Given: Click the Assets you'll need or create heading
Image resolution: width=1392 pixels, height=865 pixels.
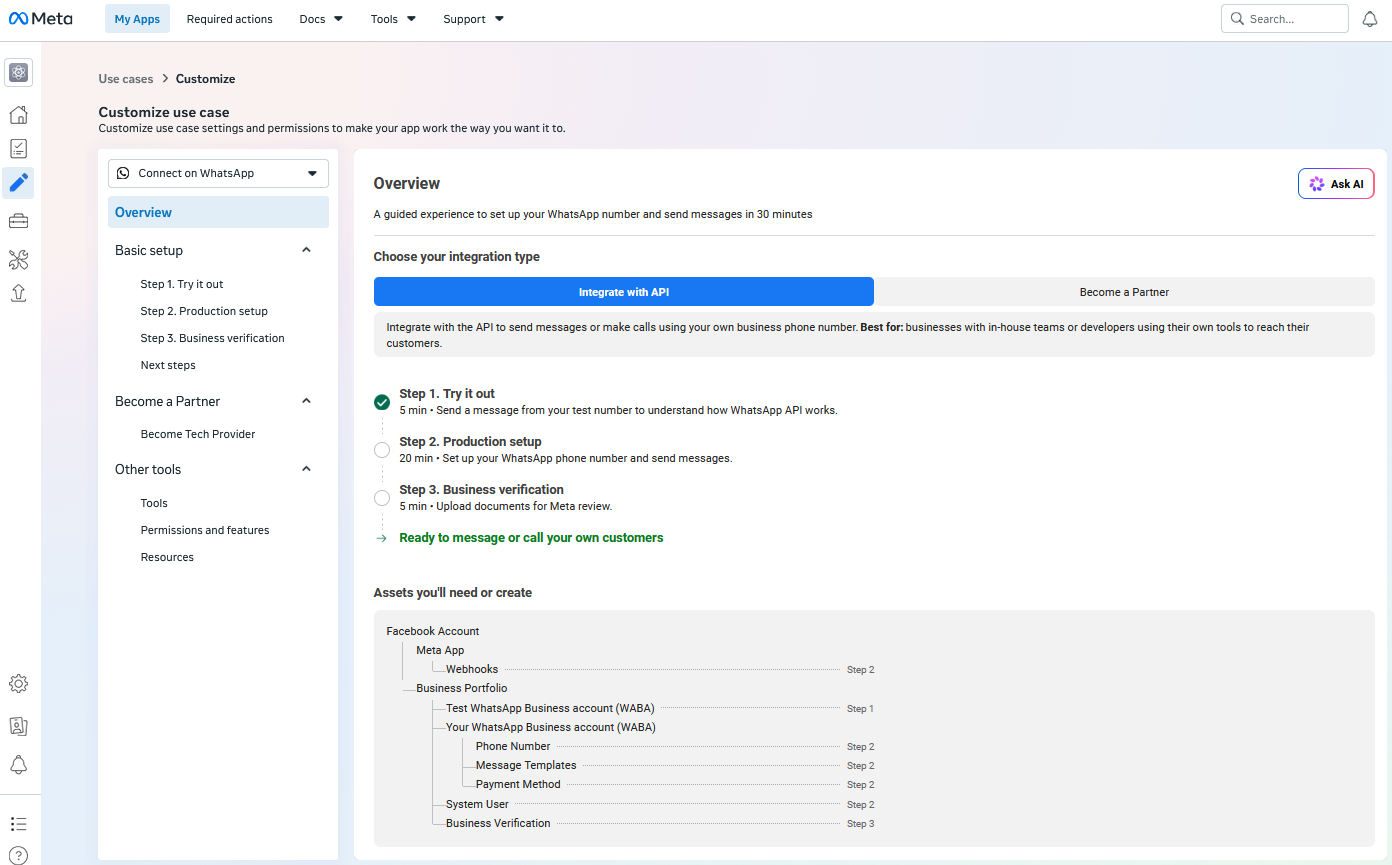Looking at the screenshot, I should (453, 593).
